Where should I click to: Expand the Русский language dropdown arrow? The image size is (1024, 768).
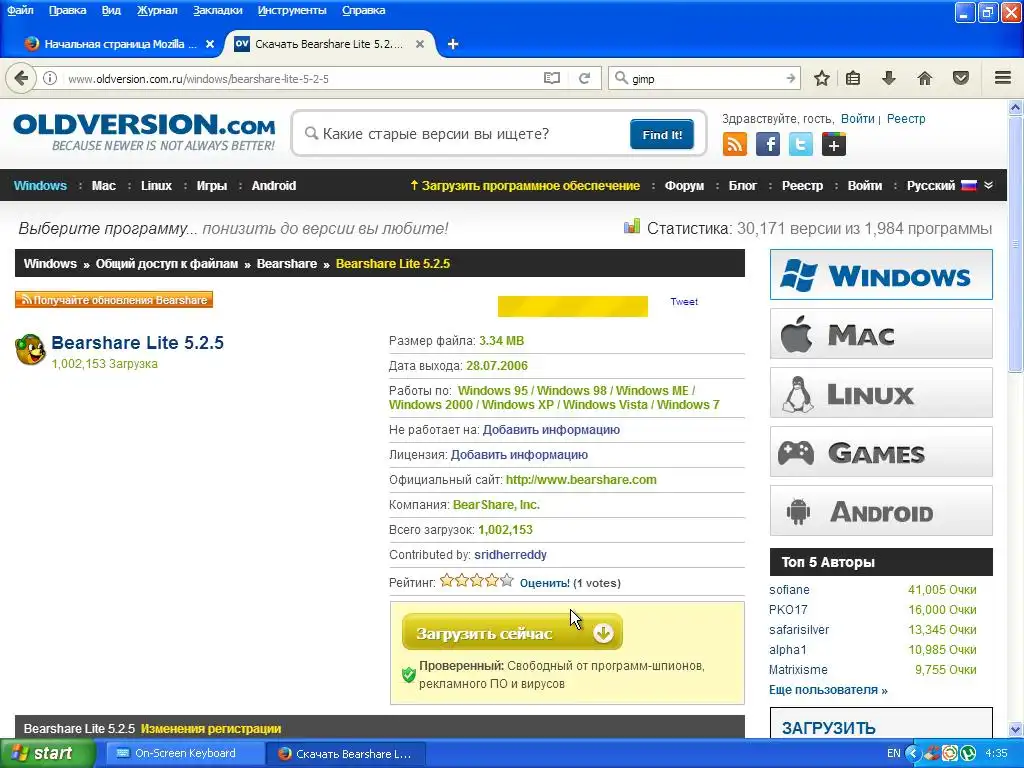(x=989, y=185)
